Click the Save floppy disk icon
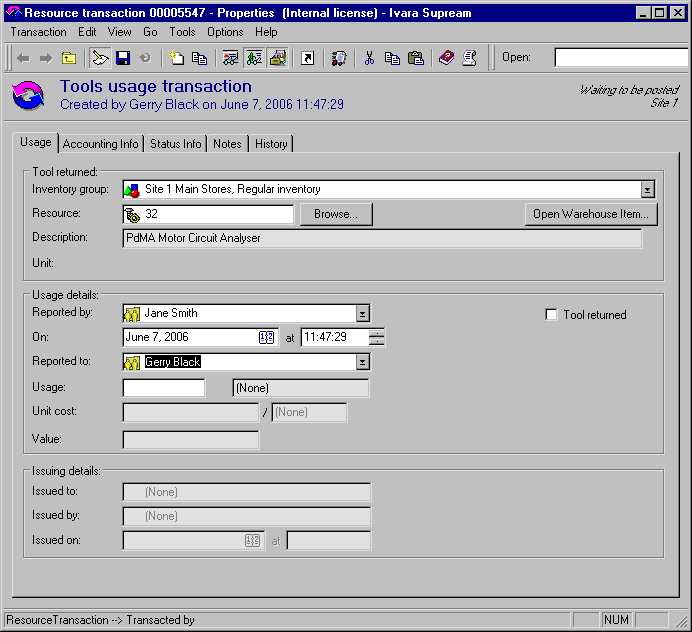This screenshot has height=632, width=692. [124, 58]
